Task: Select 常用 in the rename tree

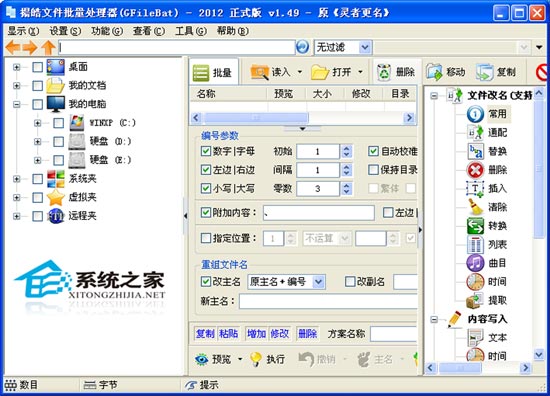Action: [497, 114]
